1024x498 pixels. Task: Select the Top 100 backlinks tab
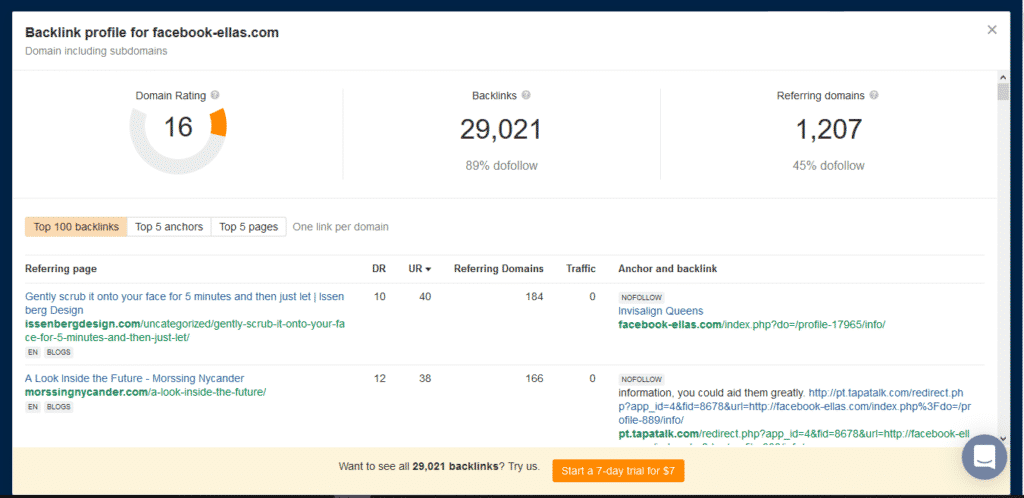[x=76, y=227]
